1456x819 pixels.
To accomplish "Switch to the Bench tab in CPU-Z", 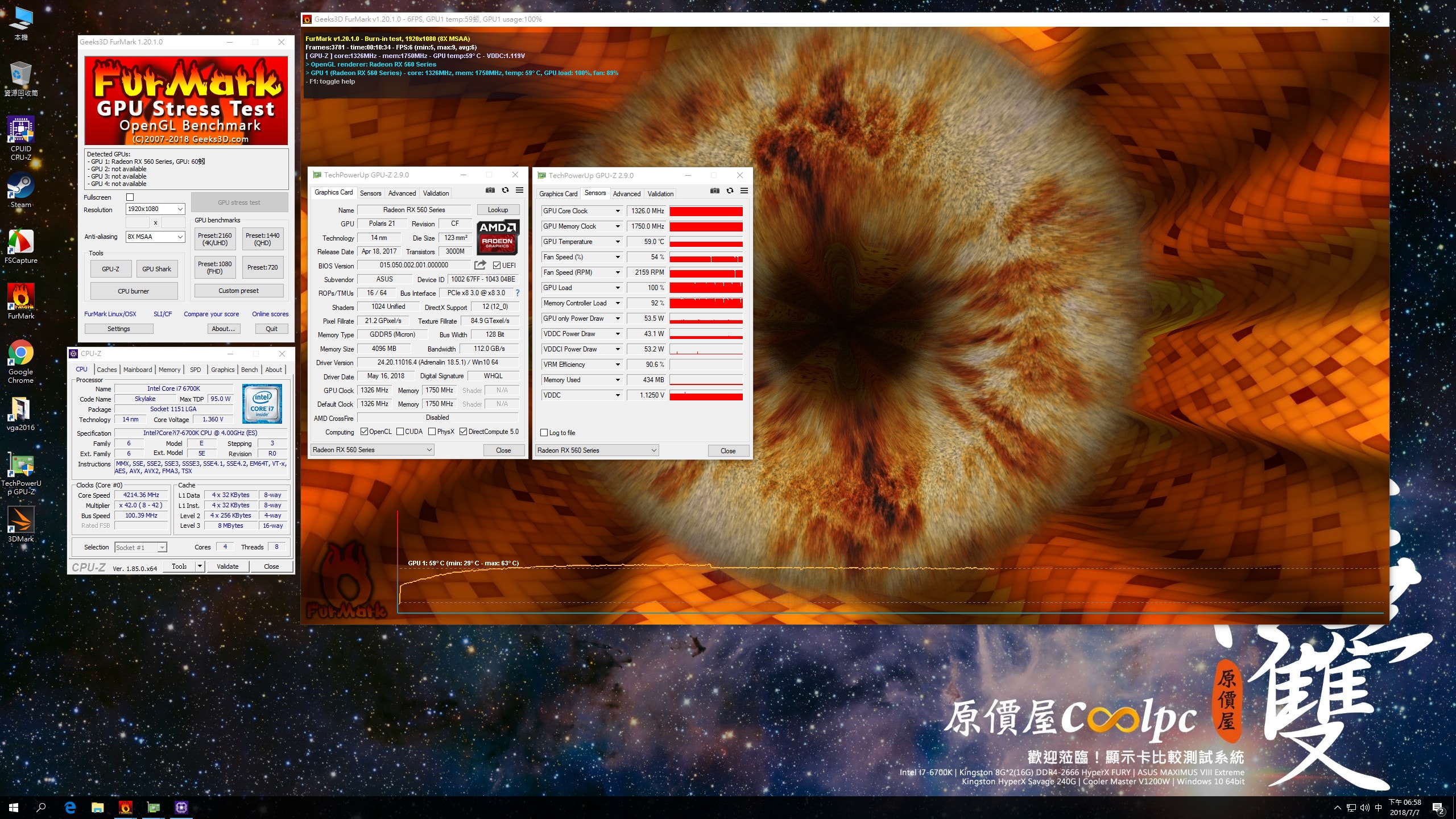I will click(x=249, y=370).
